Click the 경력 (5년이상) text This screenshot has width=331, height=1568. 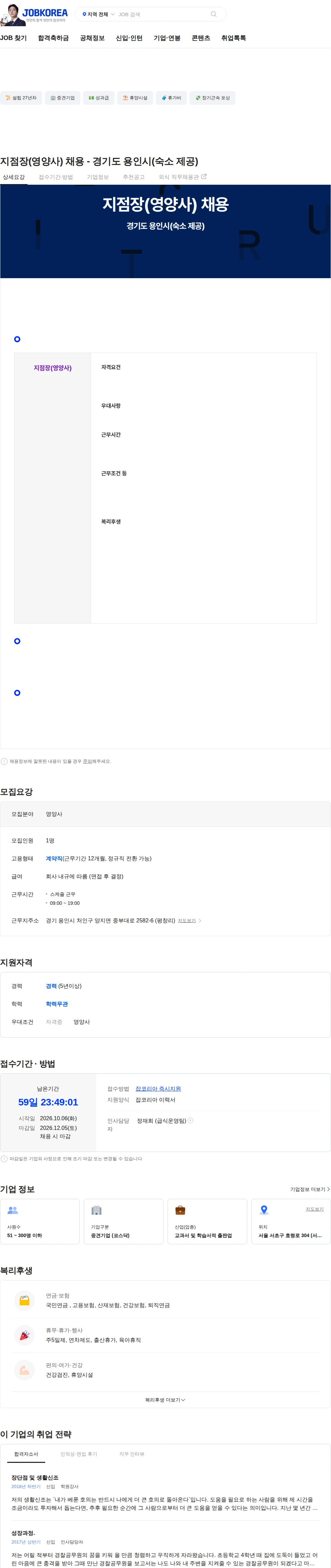point(64,986)
